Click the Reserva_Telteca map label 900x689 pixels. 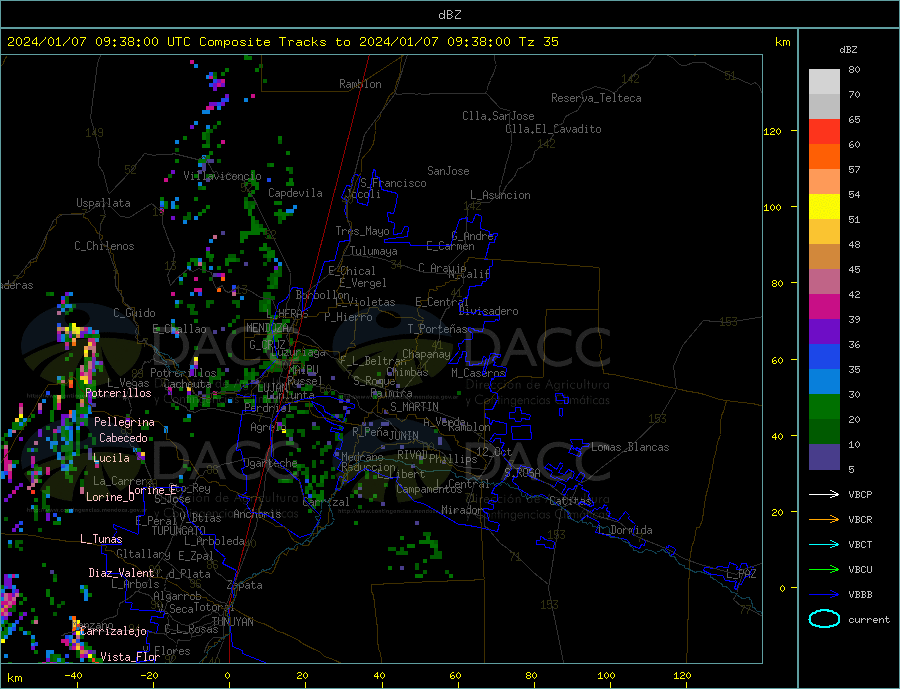596,98
